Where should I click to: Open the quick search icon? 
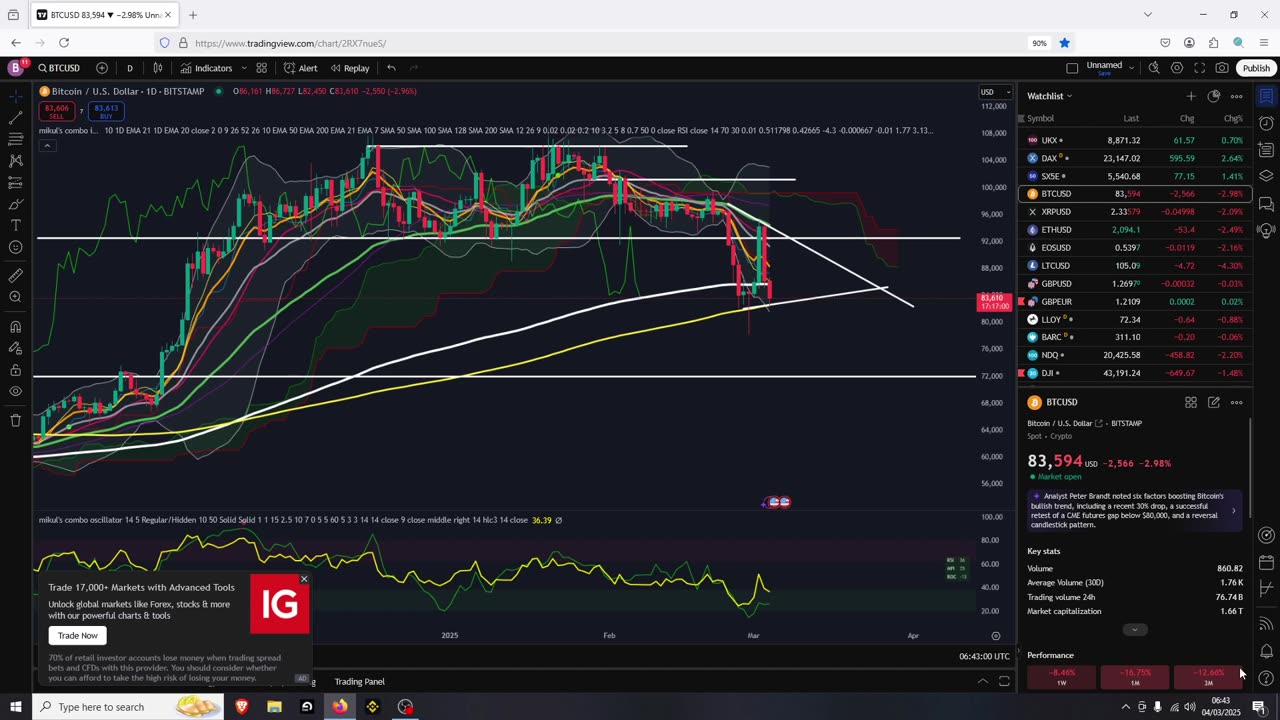tap(1154, 68)
